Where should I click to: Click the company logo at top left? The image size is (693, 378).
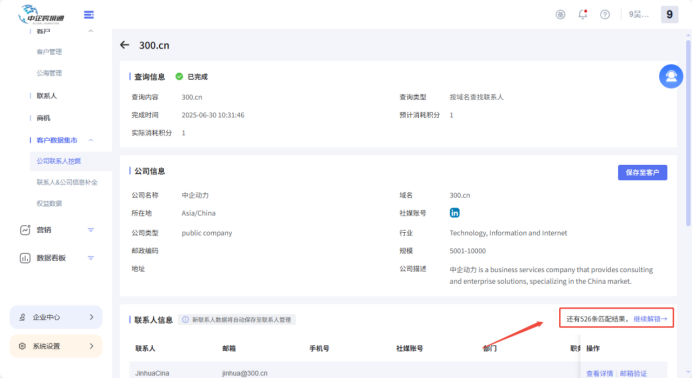[42, 15]
